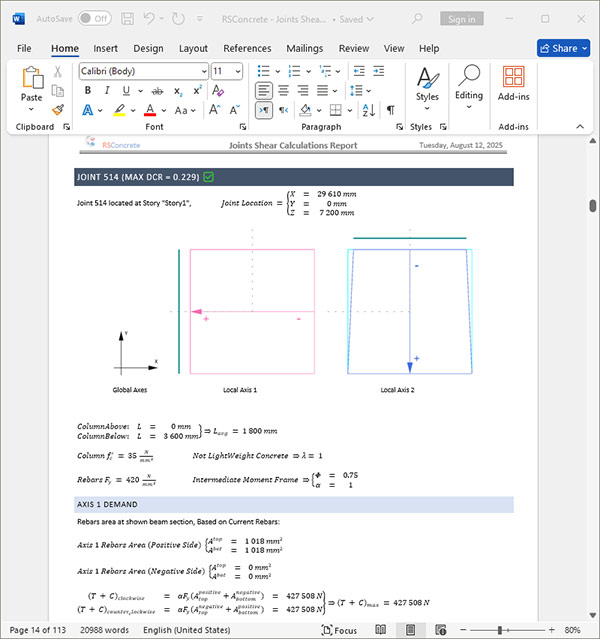Apply subscript formatting
Image resolution: width=600 pixels, height=639 pixels.
(x=178, y=91)
